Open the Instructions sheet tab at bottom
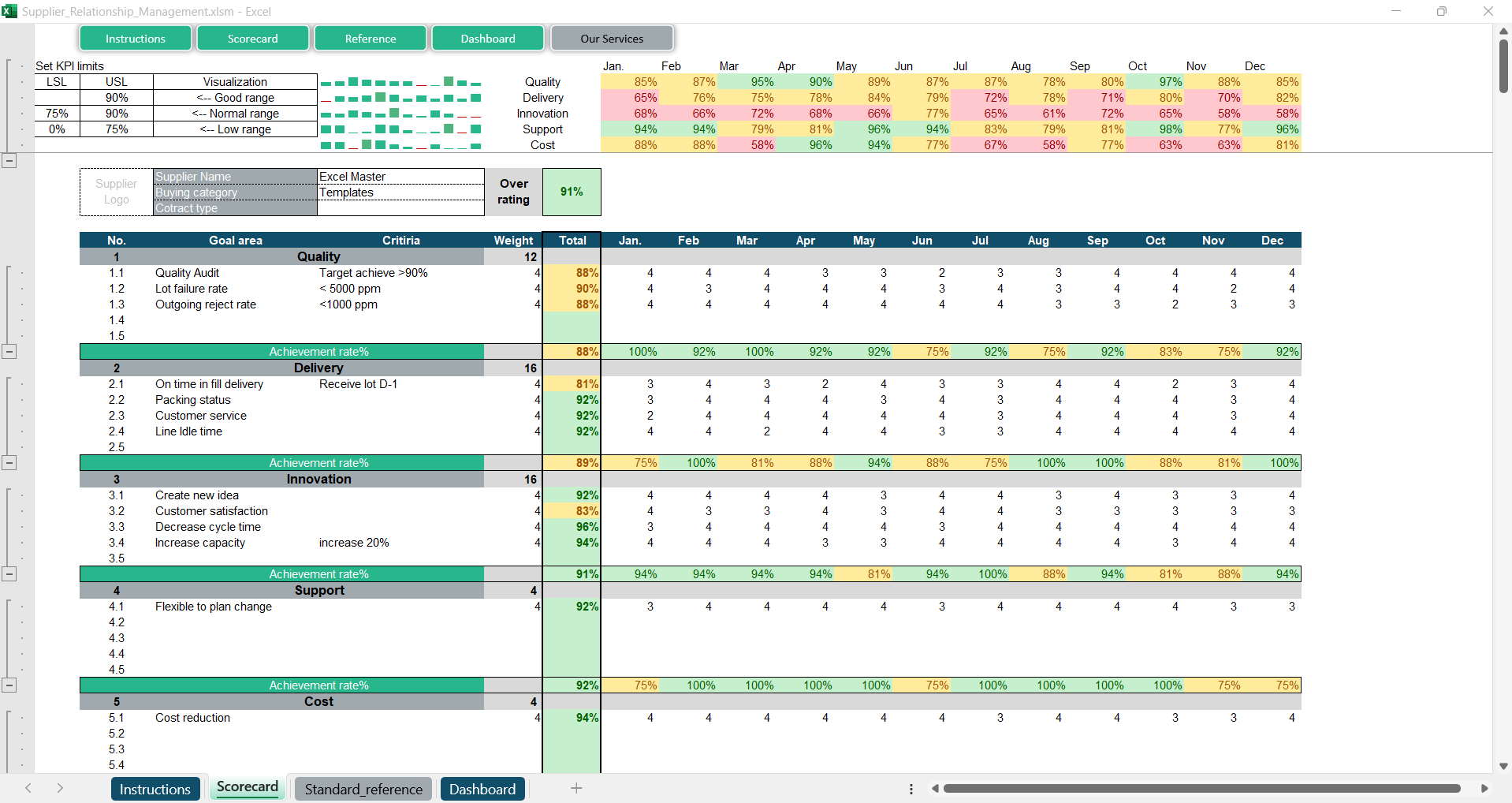Viewport: 1512px width, 803px height. (x=155, y=789)
